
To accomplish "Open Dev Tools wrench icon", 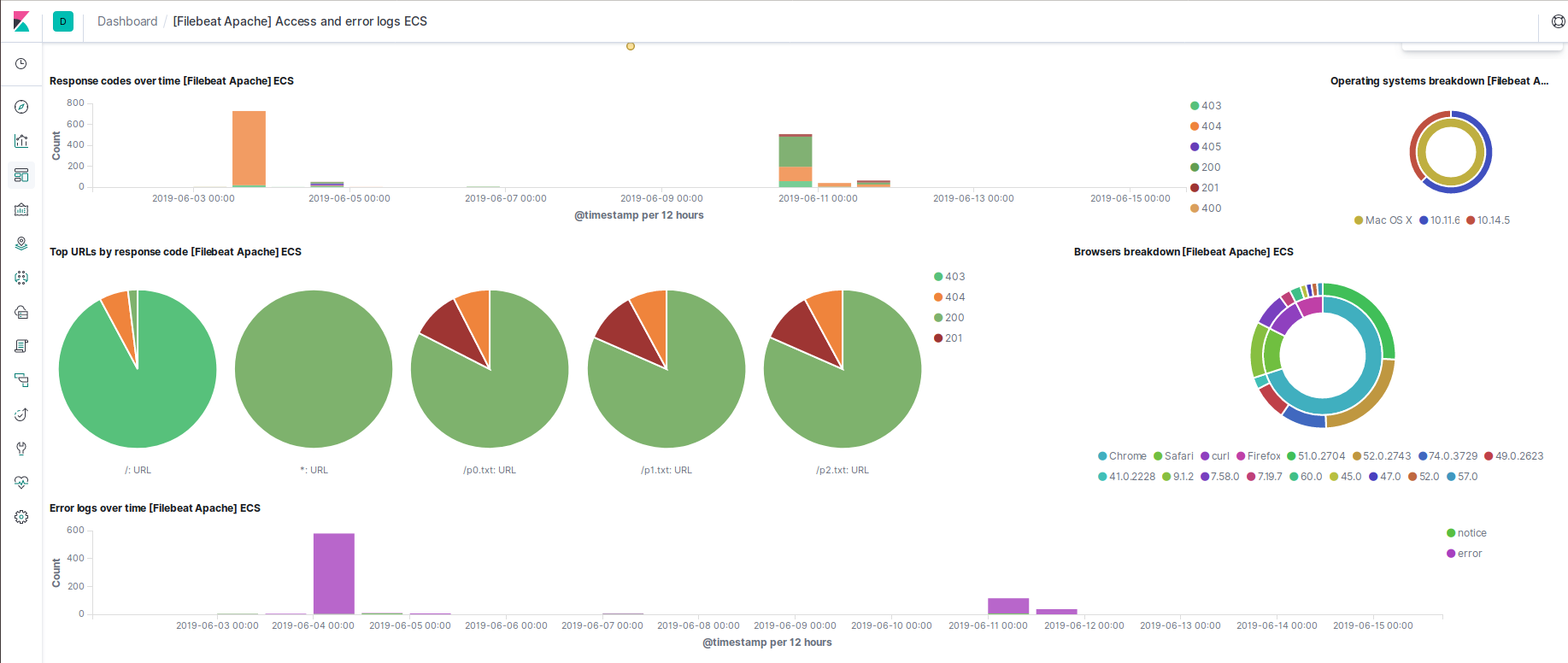I will (x=21, y=449).
